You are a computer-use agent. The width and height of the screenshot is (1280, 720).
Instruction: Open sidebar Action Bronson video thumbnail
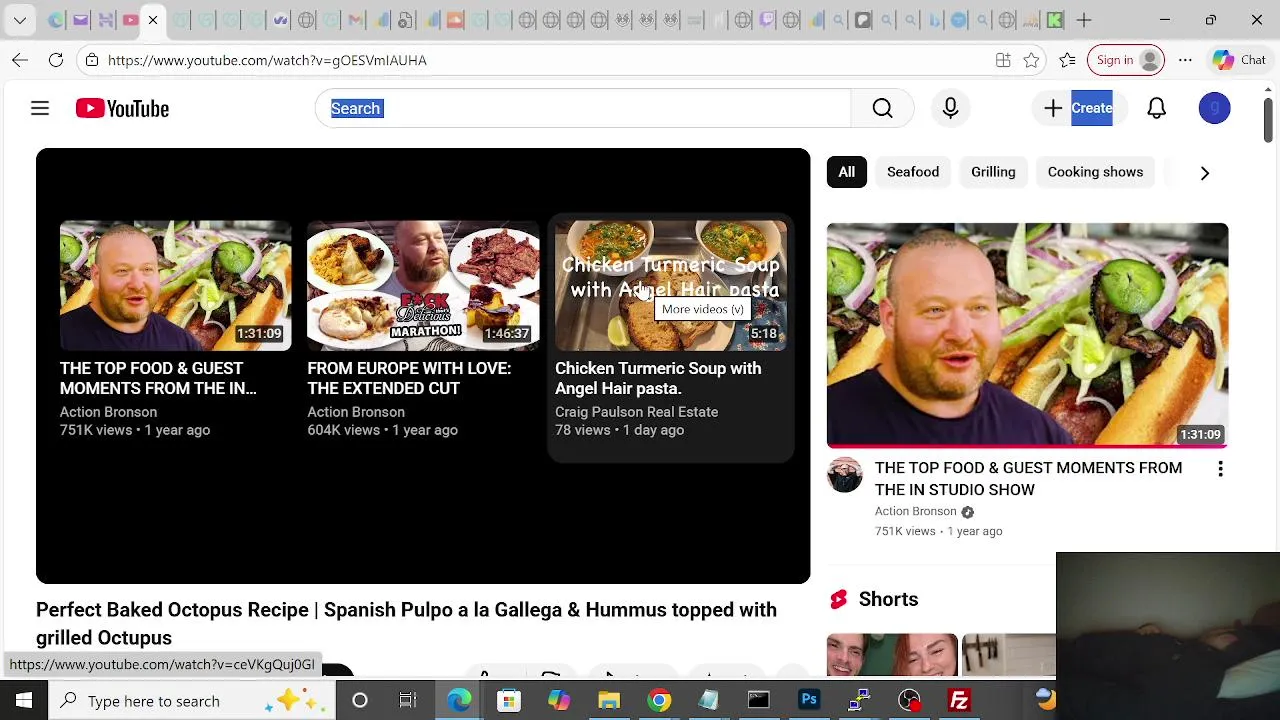(x=1027, y=335)
